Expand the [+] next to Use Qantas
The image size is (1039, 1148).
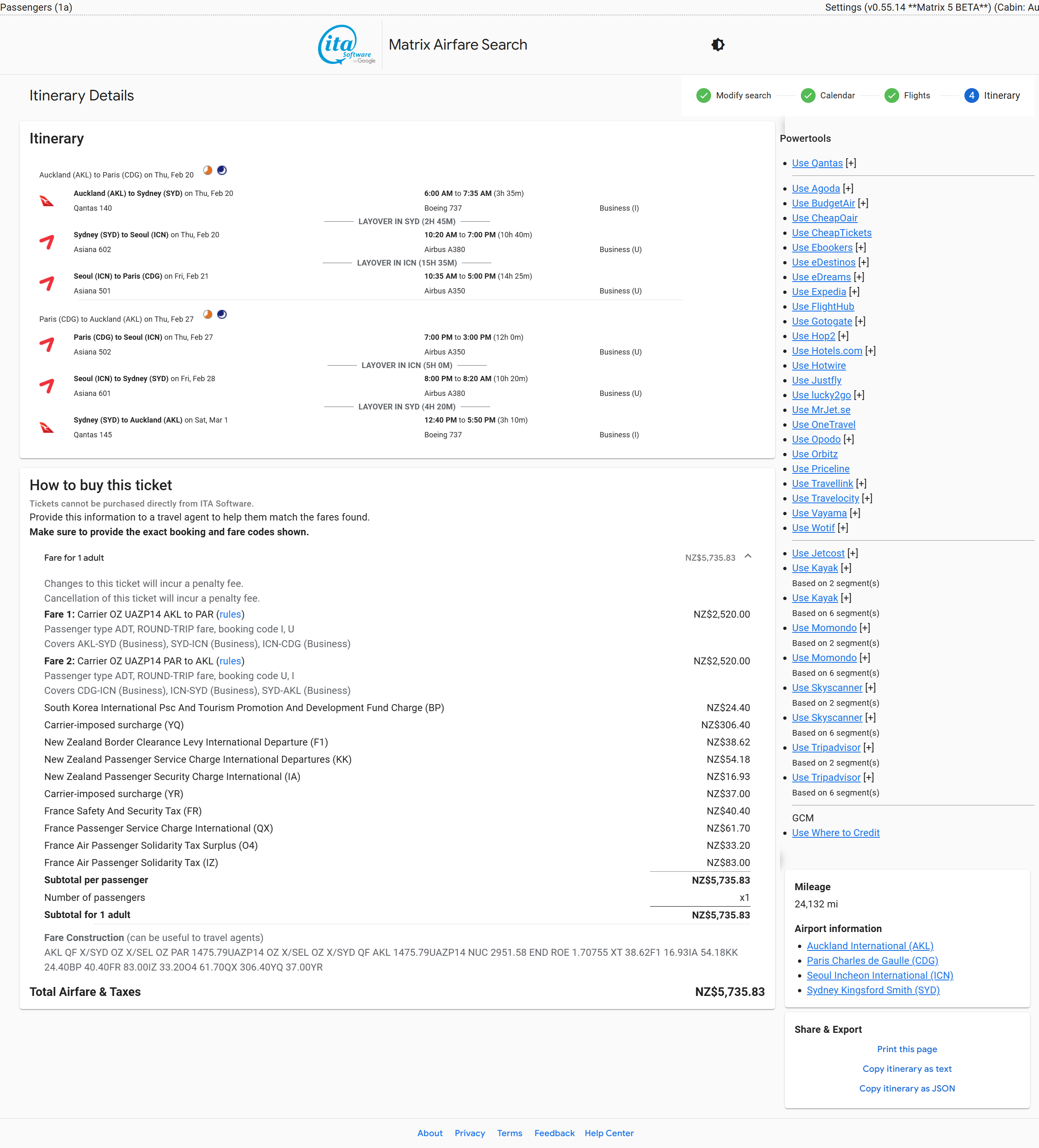click(850, 164)
